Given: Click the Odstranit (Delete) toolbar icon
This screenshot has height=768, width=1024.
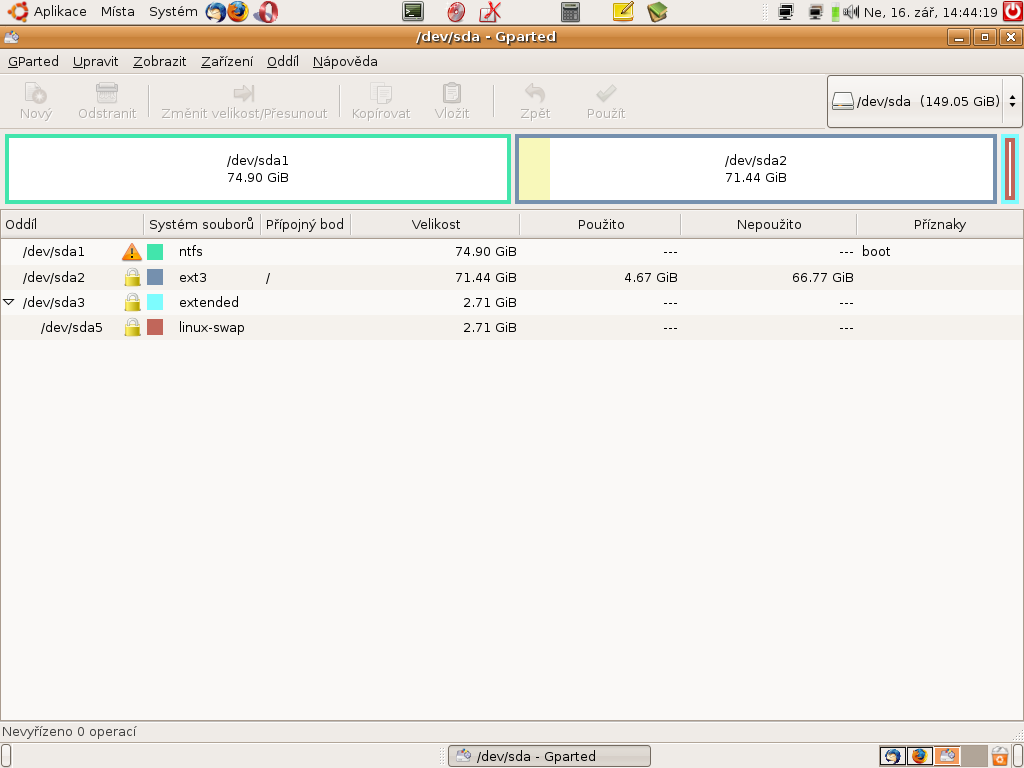Looking at the screenshot, I should coord(107,94).
